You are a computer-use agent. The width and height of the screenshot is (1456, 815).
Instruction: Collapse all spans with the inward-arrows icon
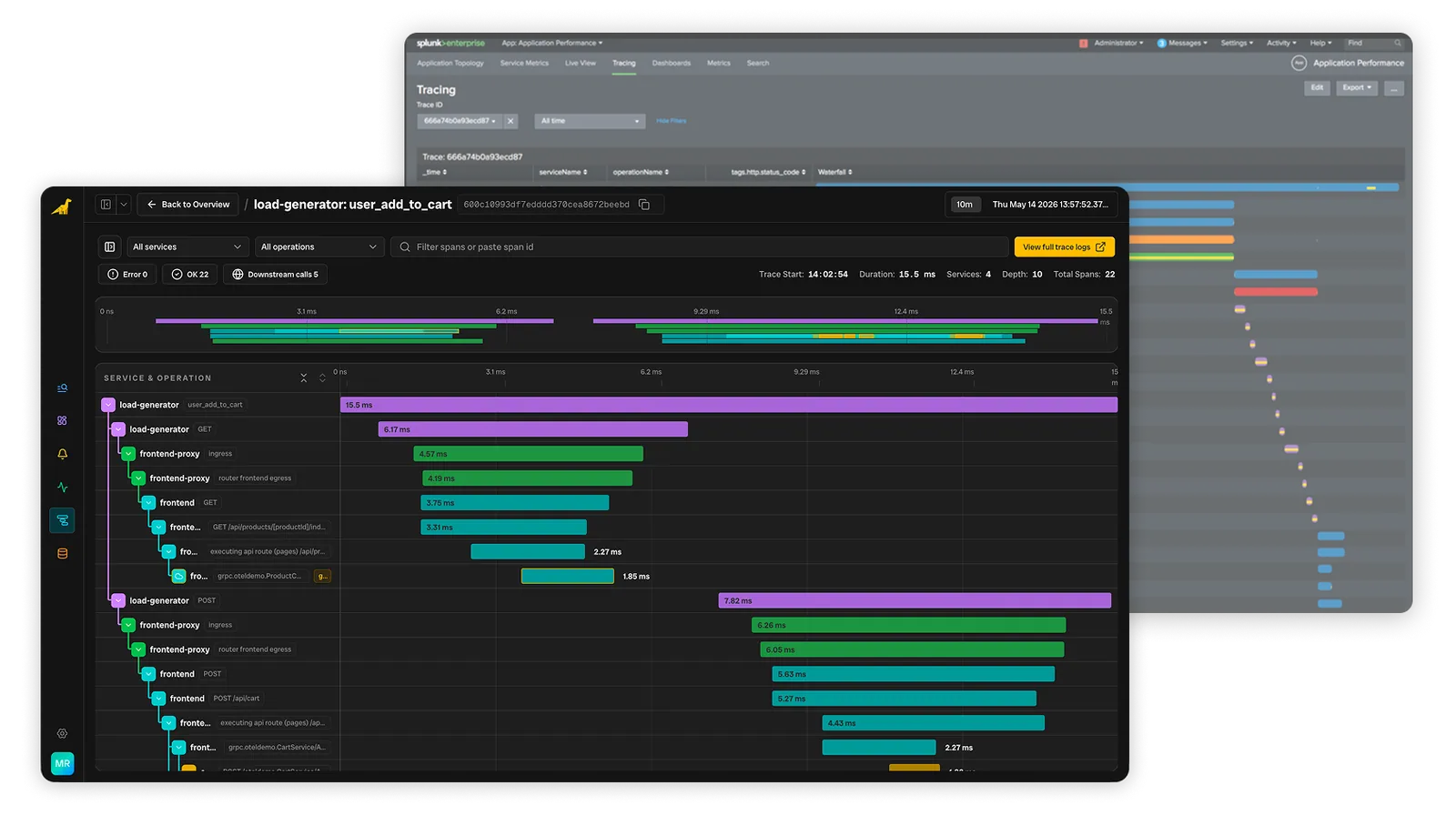click(304, 378)
